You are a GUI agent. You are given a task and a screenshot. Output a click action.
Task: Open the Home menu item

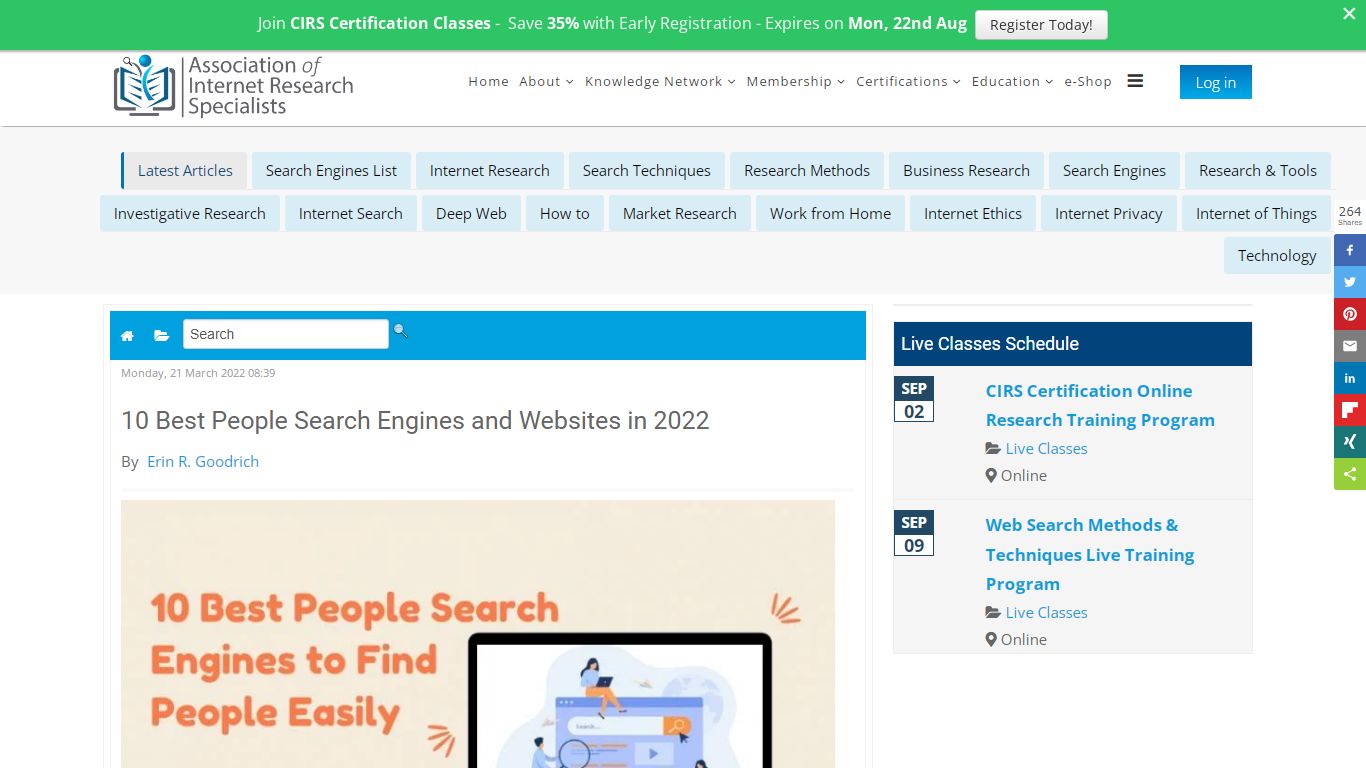pos(488,82)
